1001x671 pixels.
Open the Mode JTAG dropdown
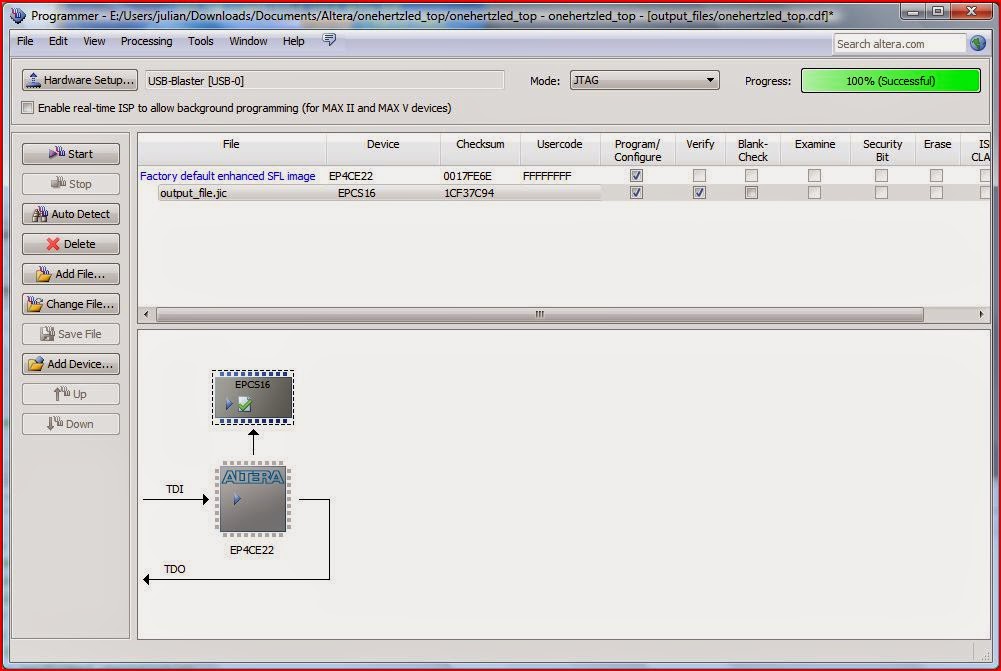(644, 80)
